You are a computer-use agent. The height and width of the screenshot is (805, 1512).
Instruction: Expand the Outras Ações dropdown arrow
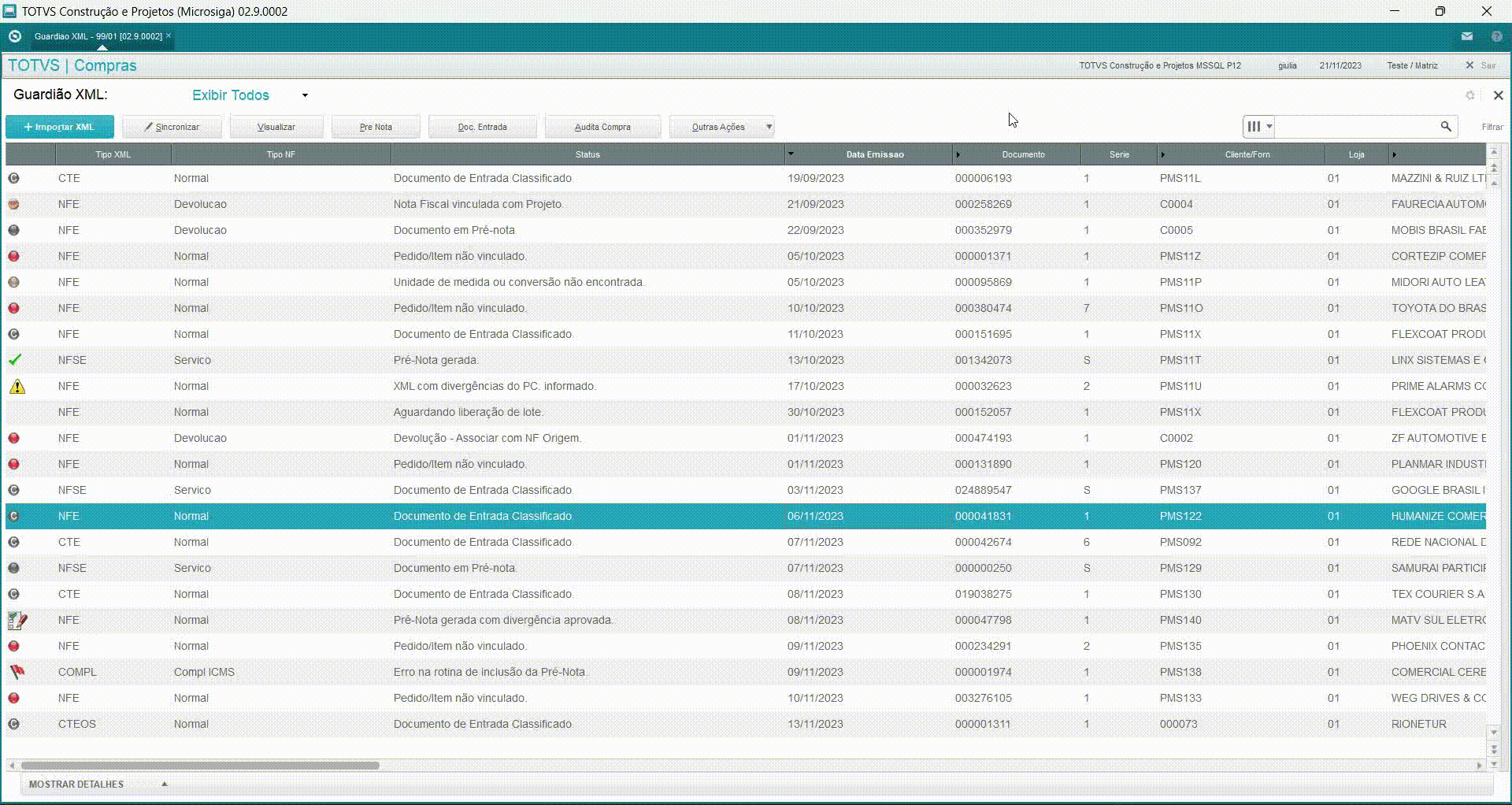coord(769,127)
